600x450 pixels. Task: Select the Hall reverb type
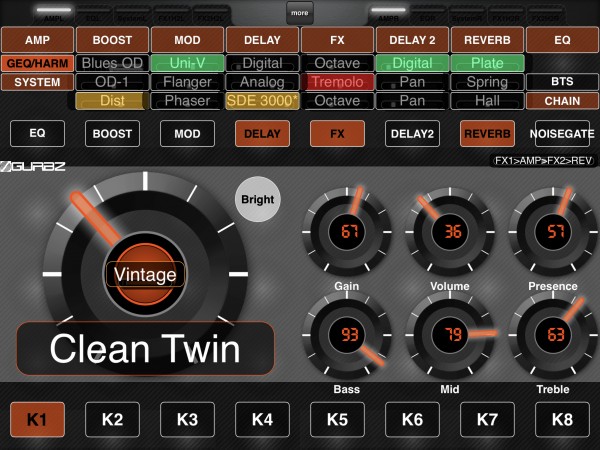click(x=487, y=101)
